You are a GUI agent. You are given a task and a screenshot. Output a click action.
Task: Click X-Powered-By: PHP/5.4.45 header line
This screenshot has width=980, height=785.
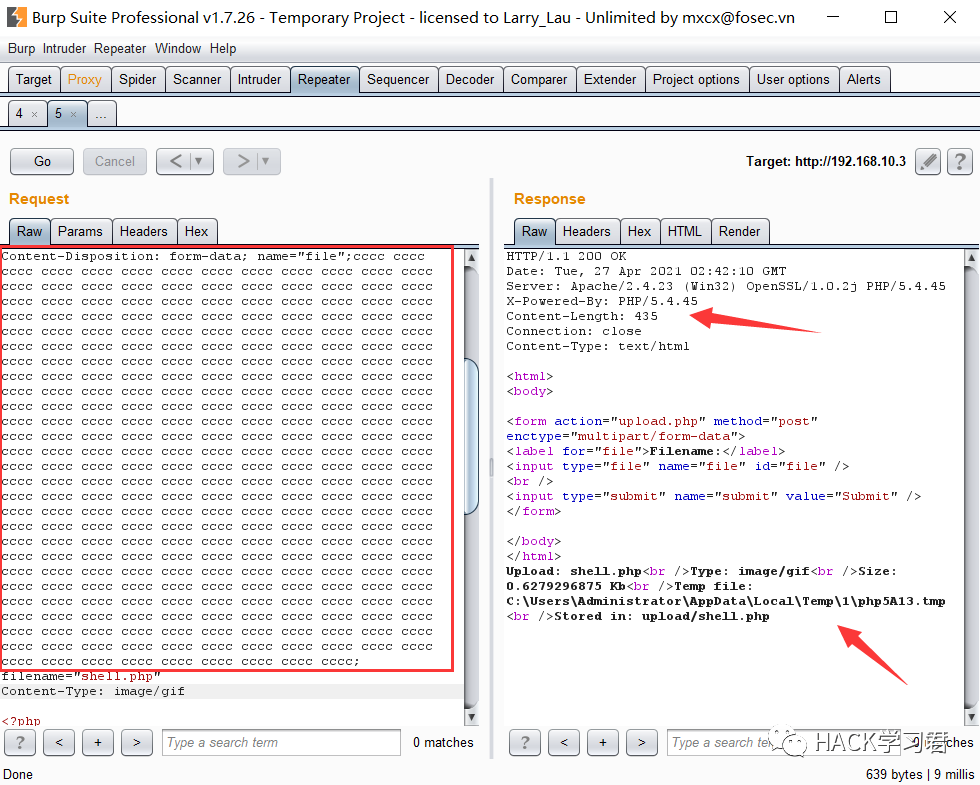pos(602,301)
